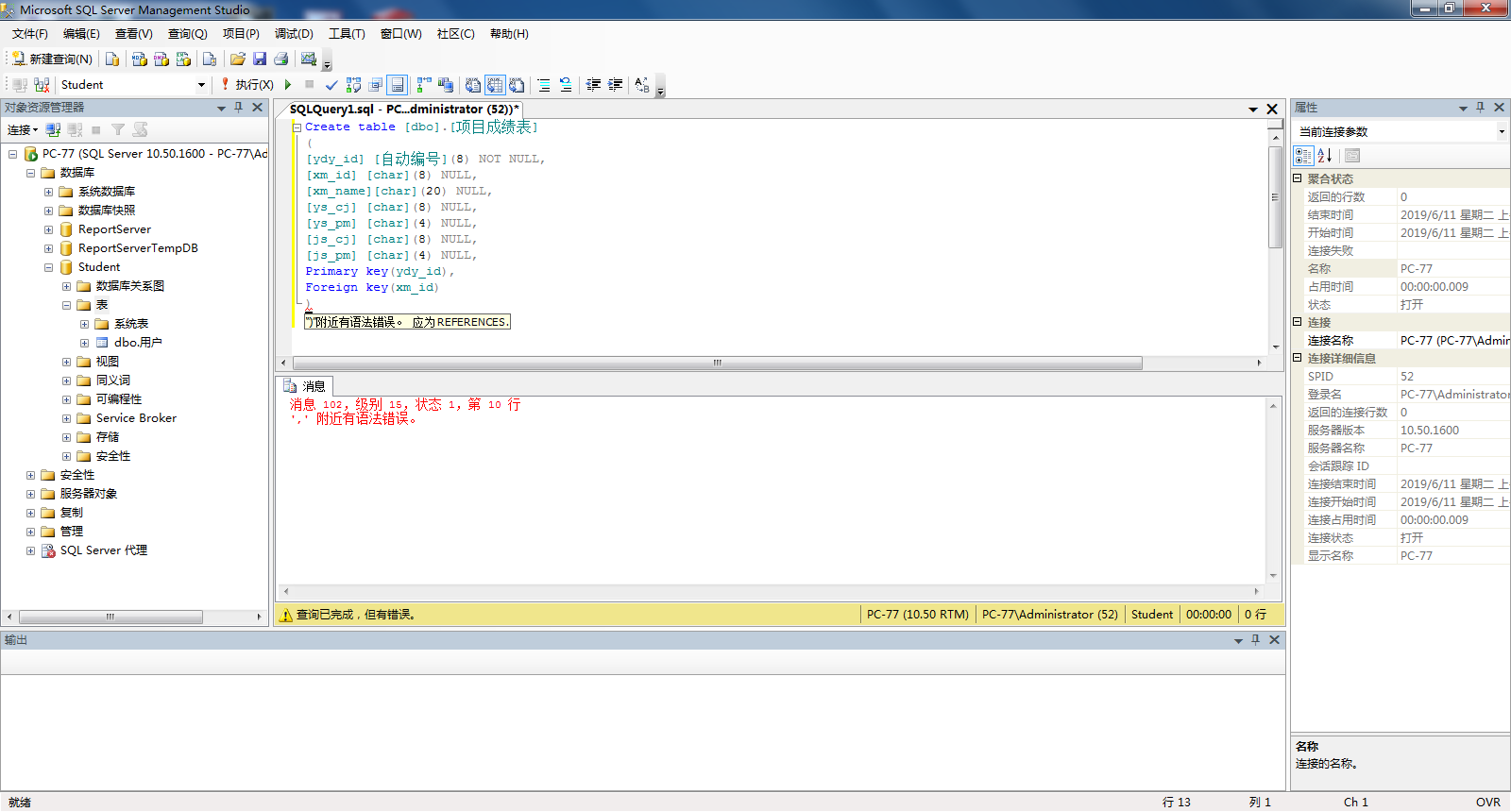Click the Execute (执行) button
This screenshot has height=812, width=1511.
point(247,85)
